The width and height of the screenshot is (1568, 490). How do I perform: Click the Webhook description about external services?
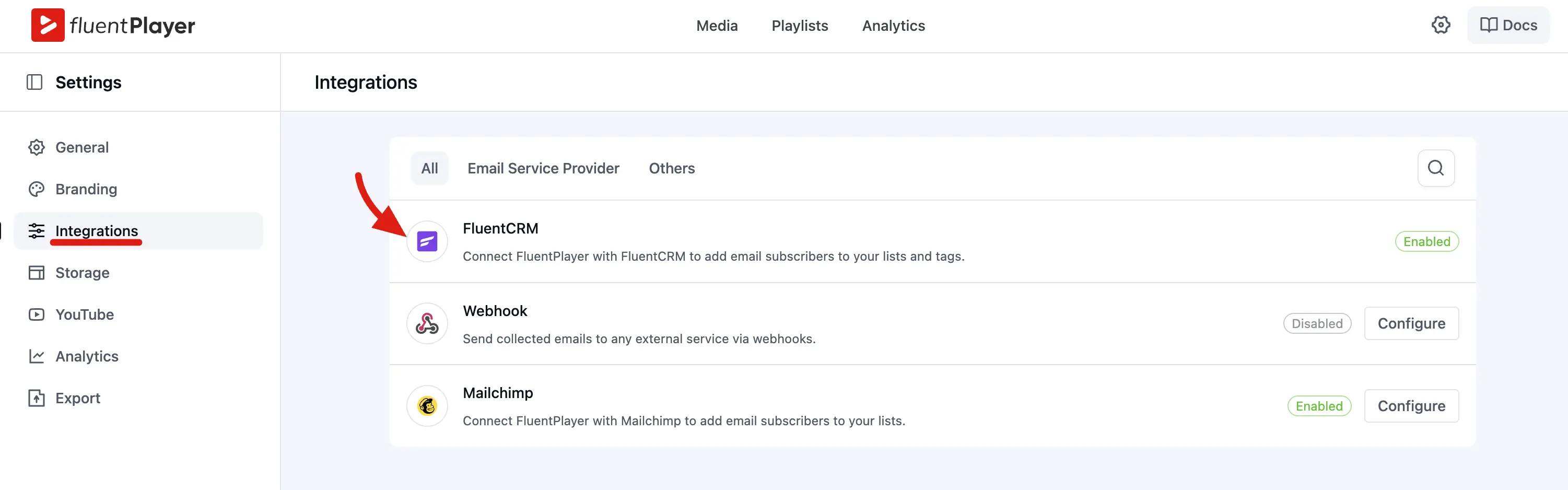639,339
